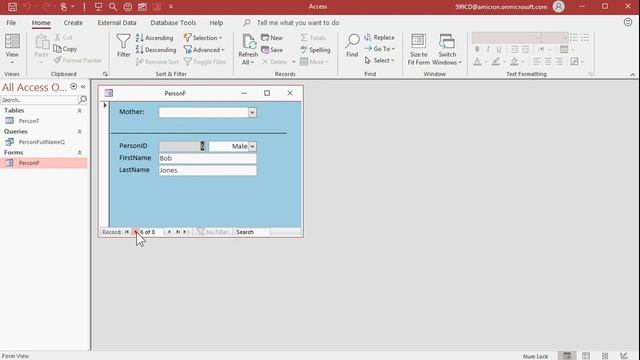
Task: Switch to Layout View icon in status bar
Action: point(605,356)
